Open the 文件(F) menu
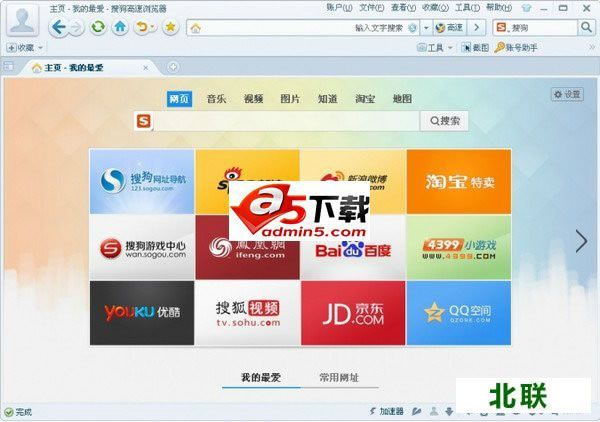The width and height of the screenshot is (600, 422). [372, 7]
